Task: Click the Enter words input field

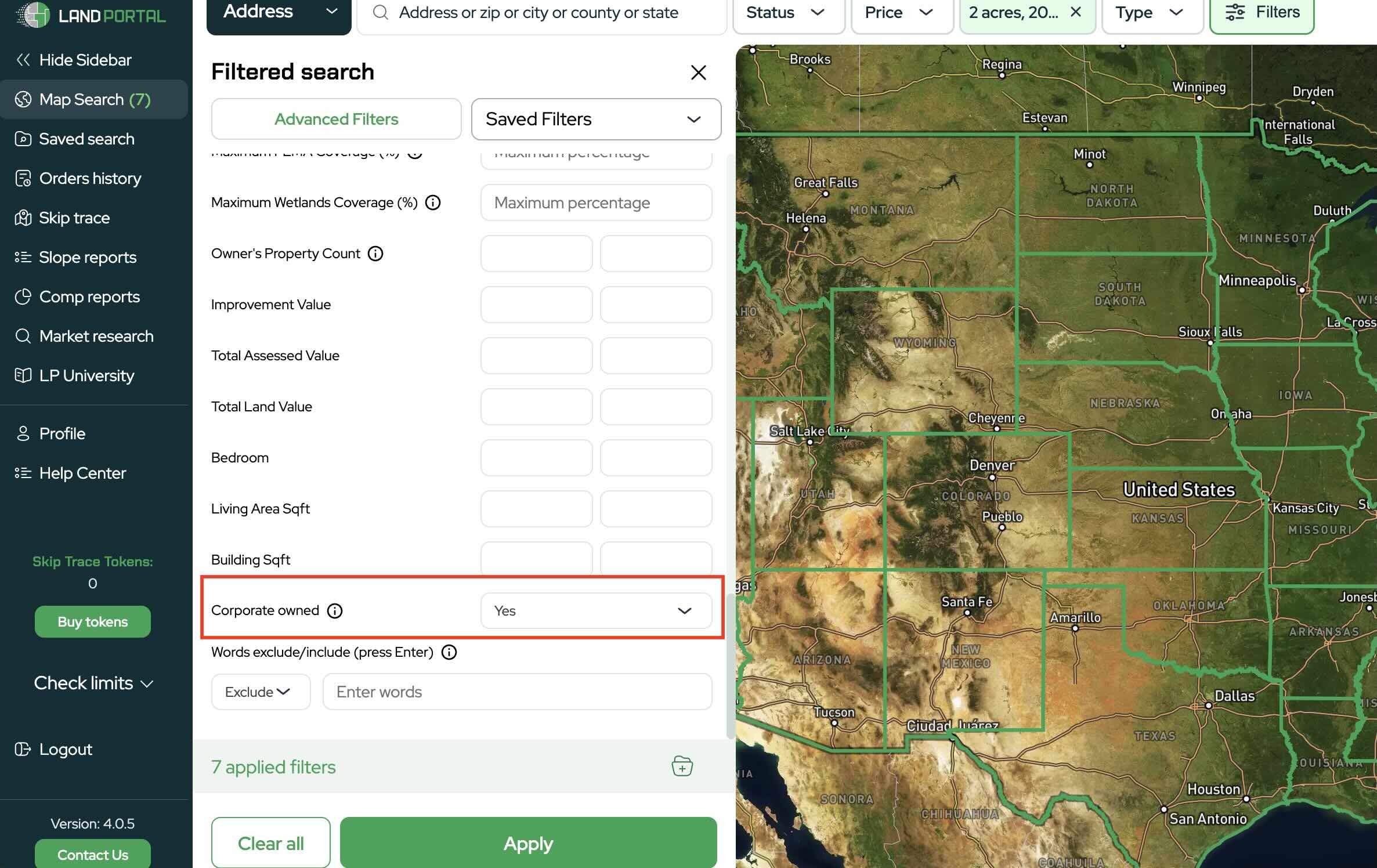Action: 516,692
